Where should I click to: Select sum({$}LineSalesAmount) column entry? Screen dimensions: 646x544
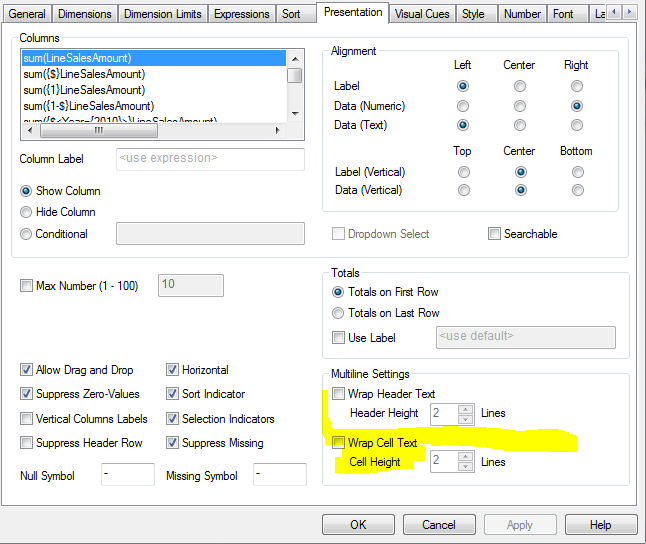[154, 74]
